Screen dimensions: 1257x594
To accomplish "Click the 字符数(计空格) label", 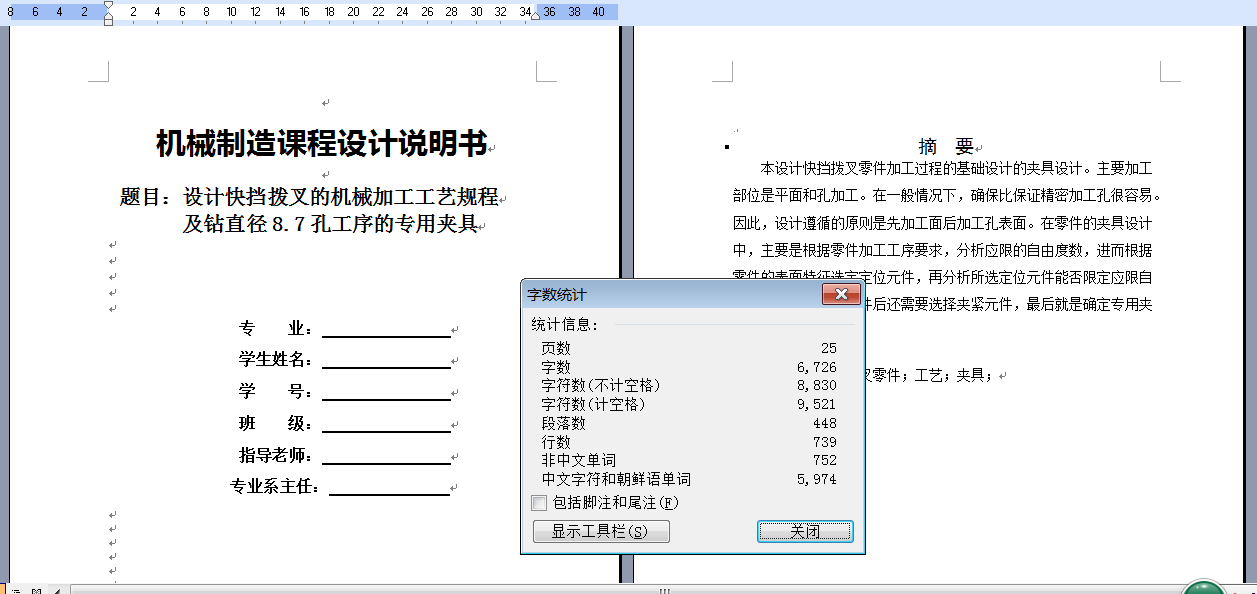I will (593, 404).
